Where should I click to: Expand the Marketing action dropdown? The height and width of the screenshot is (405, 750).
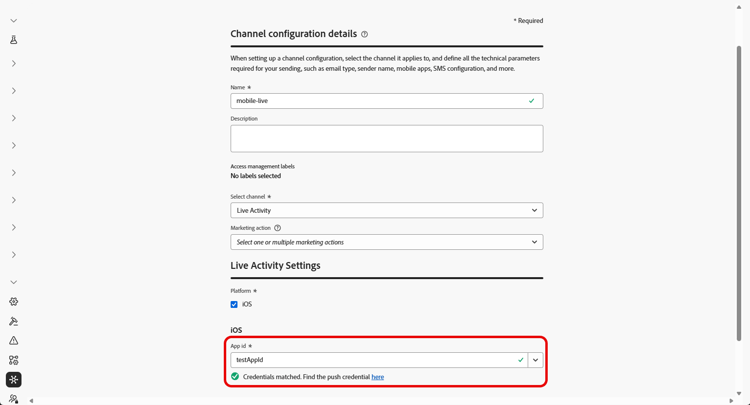pos(386,242)
